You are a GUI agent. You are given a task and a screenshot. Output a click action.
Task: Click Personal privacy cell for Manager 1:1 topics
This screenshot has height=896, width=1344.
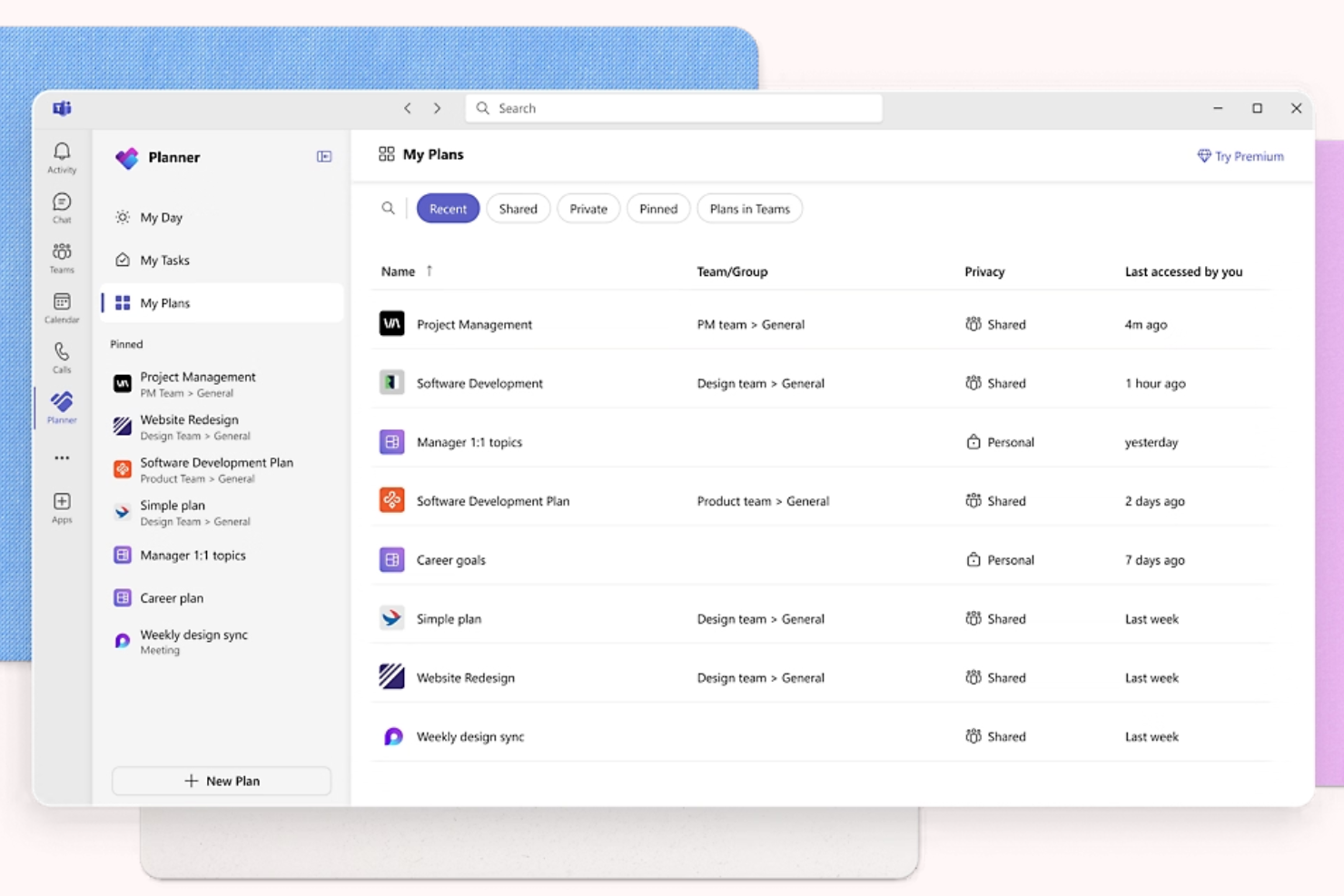point(1000,442)
